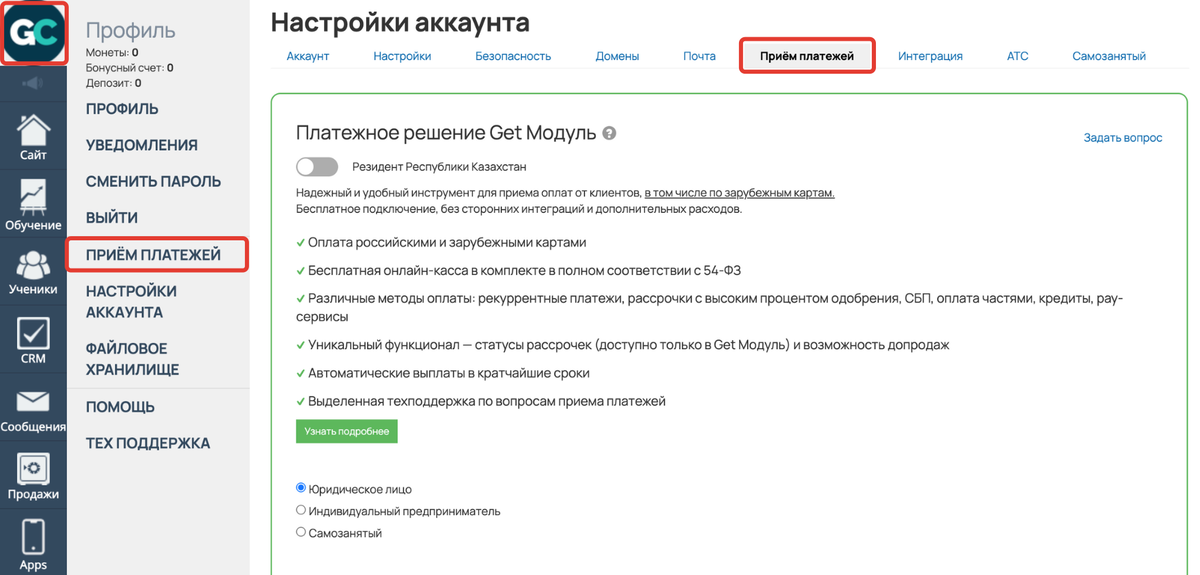Click the Платежное решение Get Модуль heading

[446, 133]
